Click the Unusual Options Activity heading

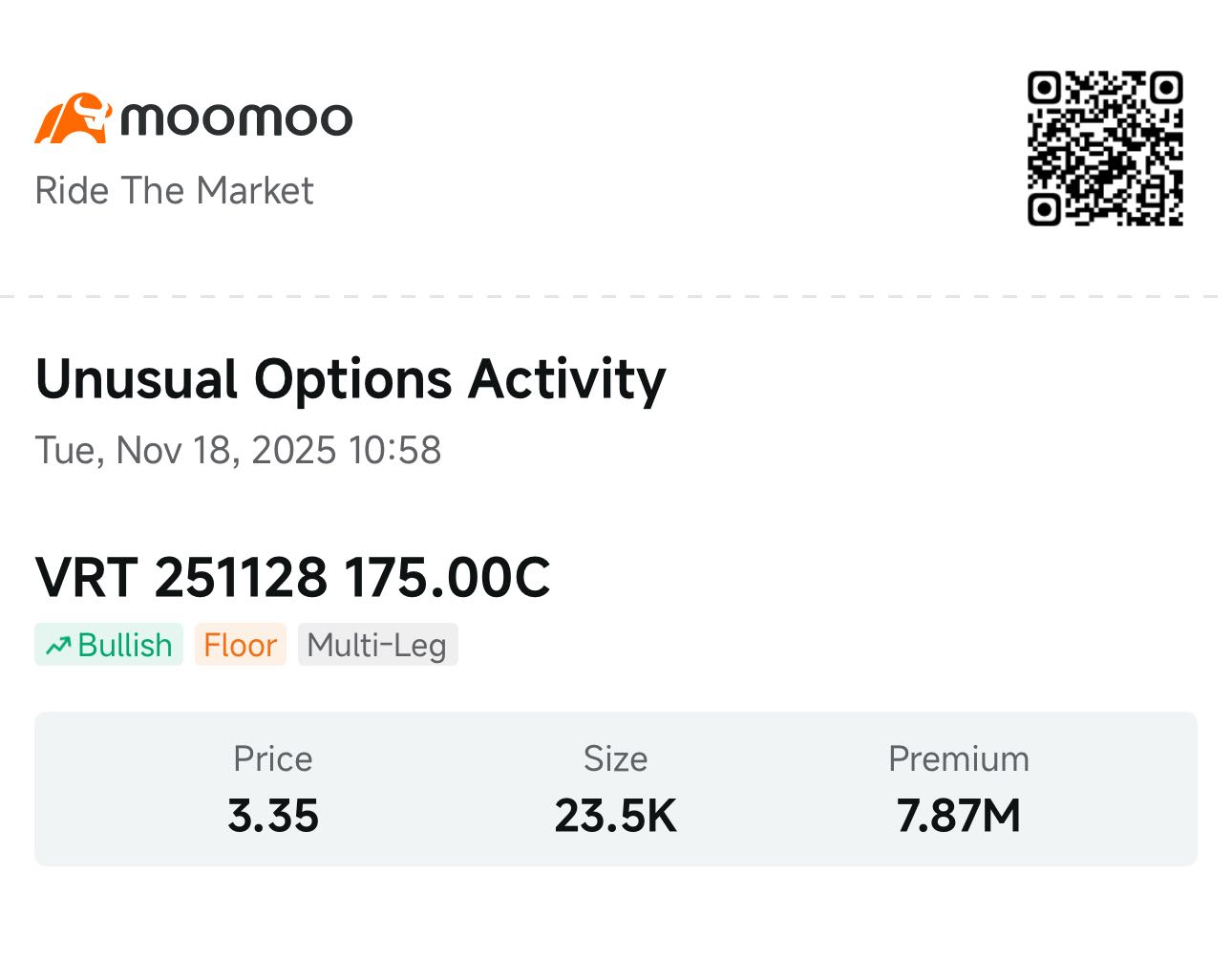(x=350, y=379)
